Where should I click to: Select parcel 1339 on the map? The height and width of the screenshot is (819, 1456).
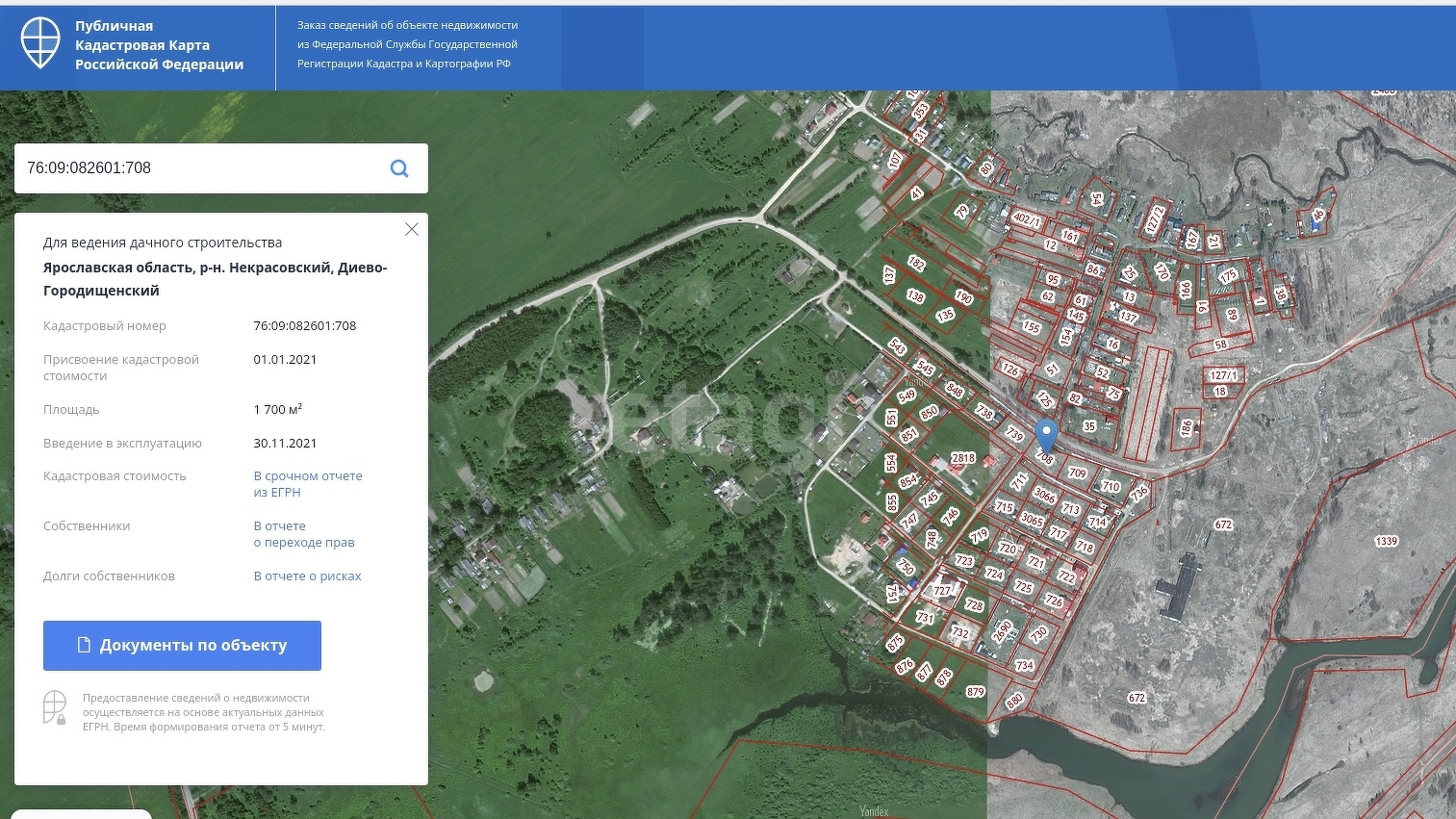pyautogui.click(x=1386, y=541)
